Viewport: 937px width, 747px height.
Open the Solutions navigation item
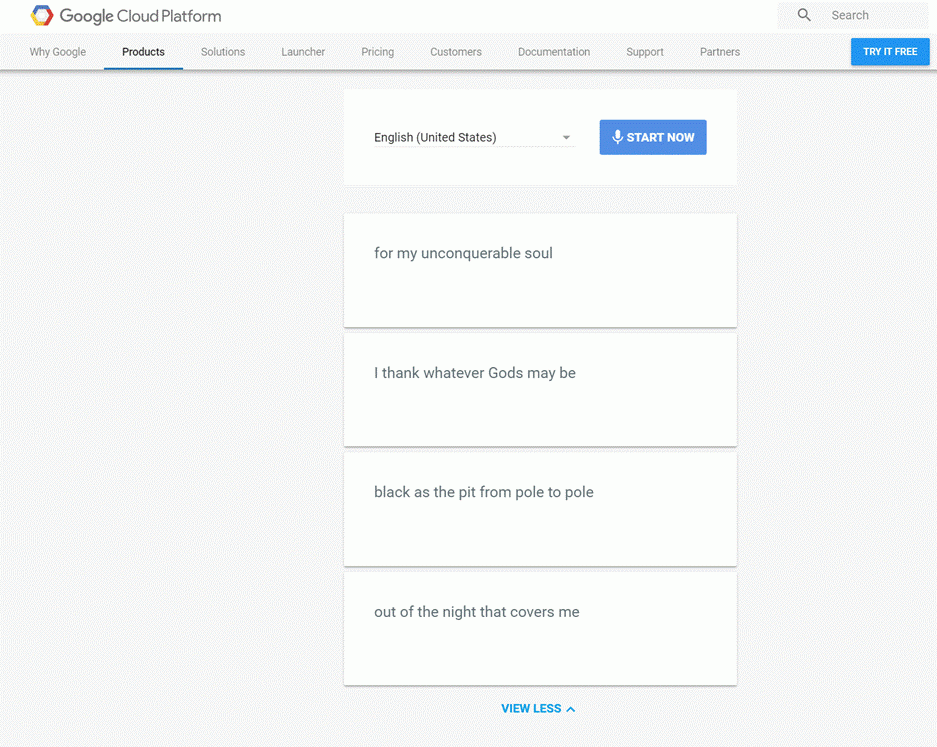tap(222, 52)
